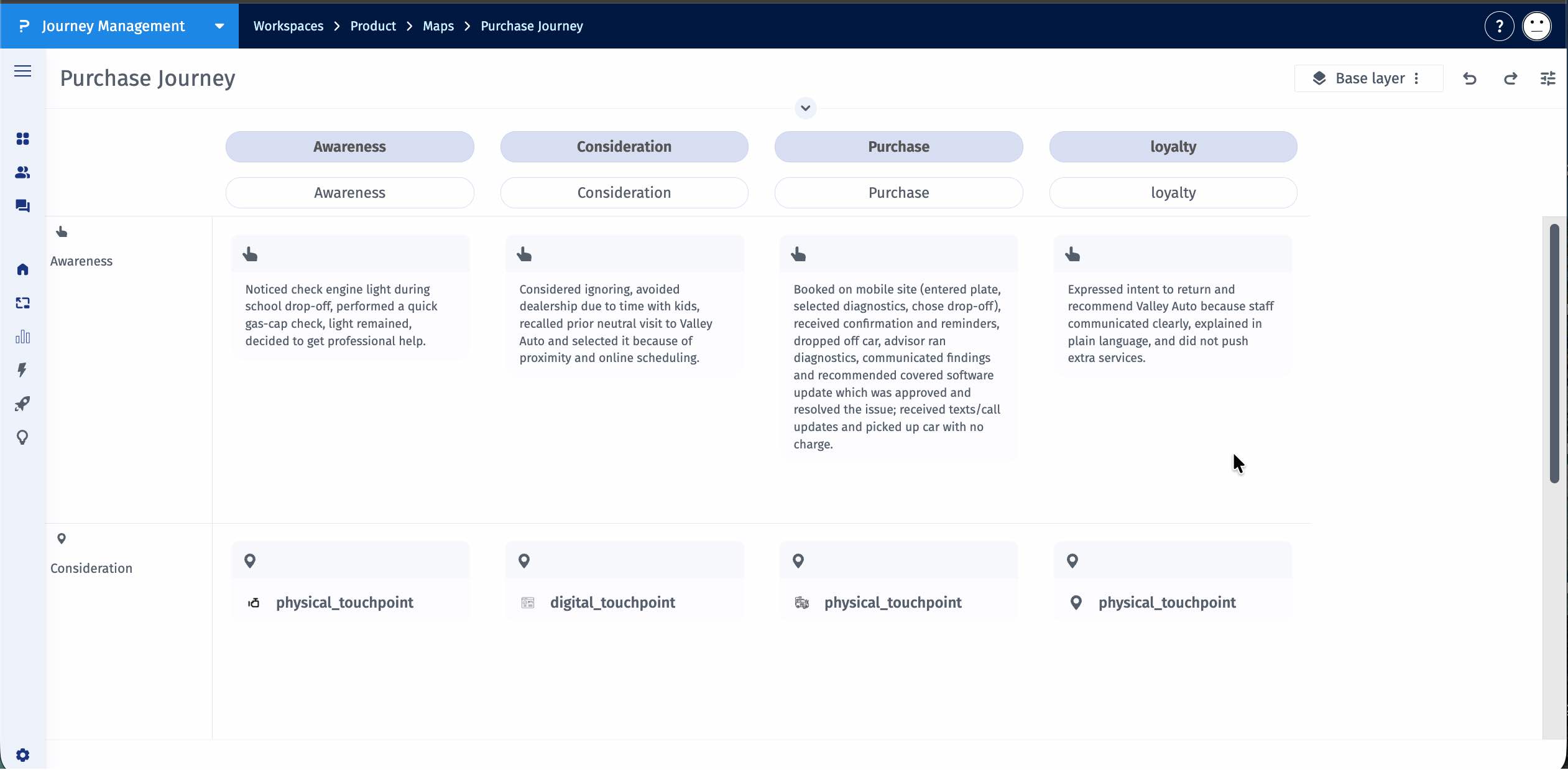Toggle the hamburger menu sidebar
This screenshot has height=770, width=1568.
pyautogui.click(x=22, y=71)
